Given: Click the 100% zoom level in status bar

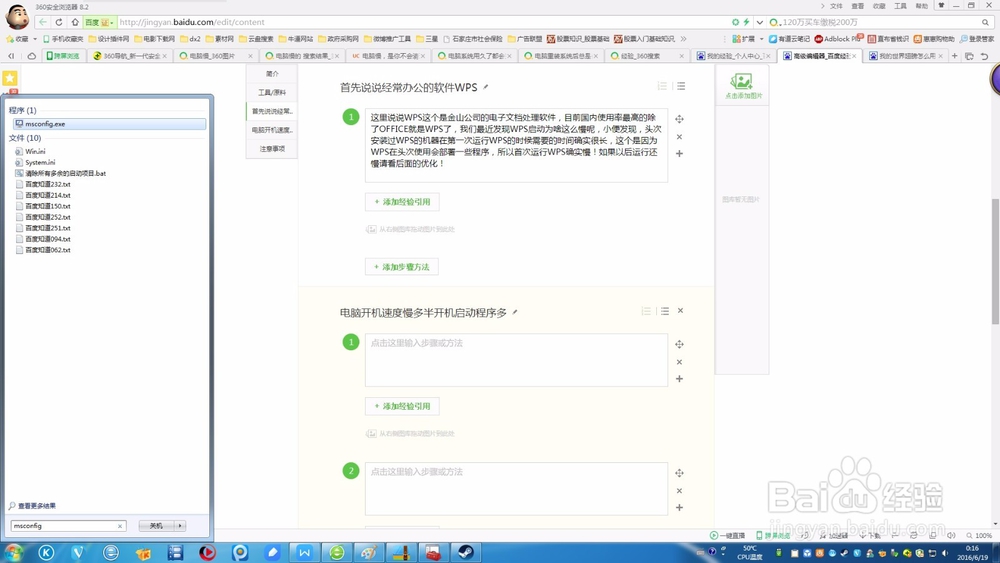Looking at the screenshot, I should pos(980,536).
